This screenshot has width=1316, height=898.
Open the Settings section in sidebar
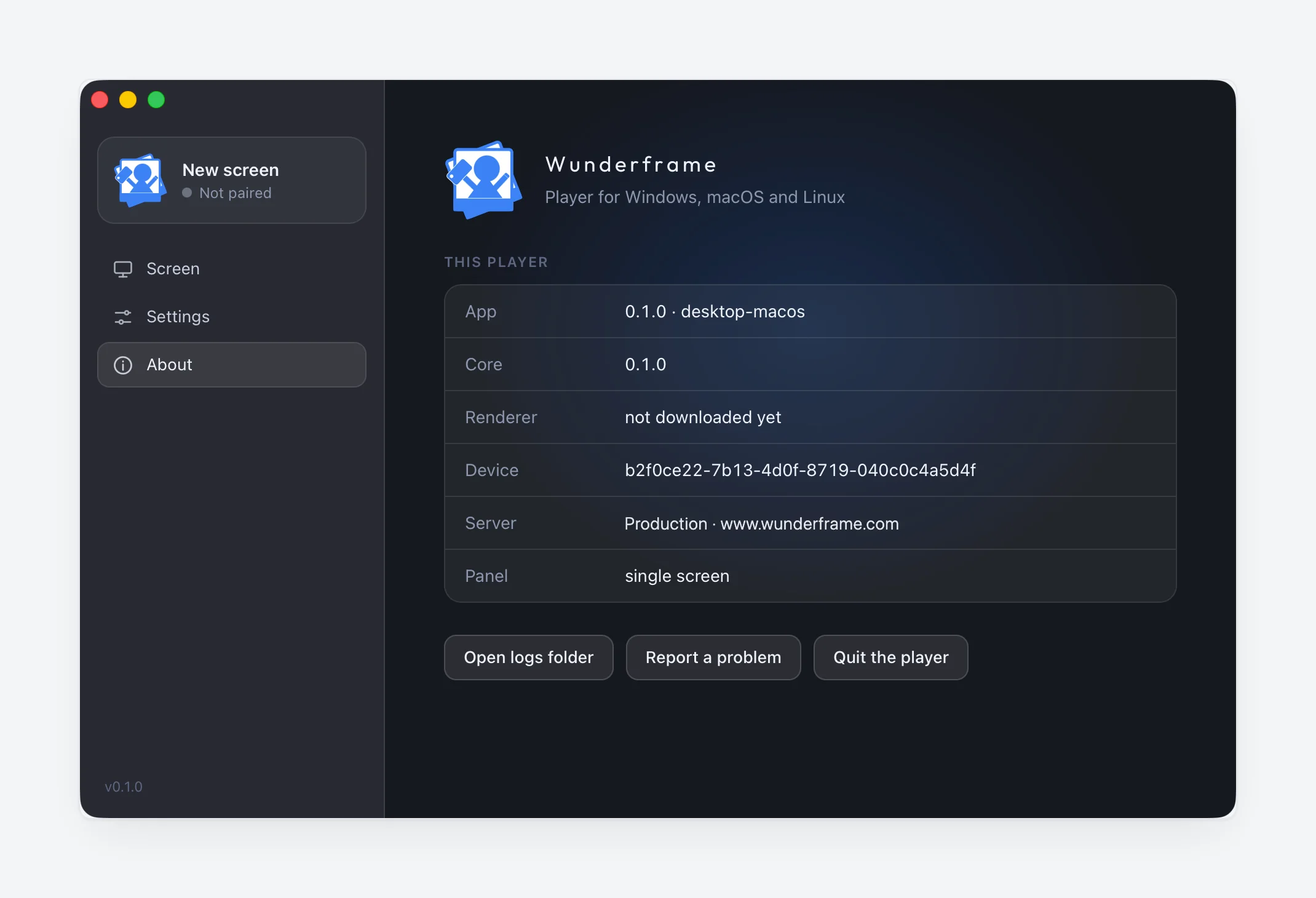232,317
